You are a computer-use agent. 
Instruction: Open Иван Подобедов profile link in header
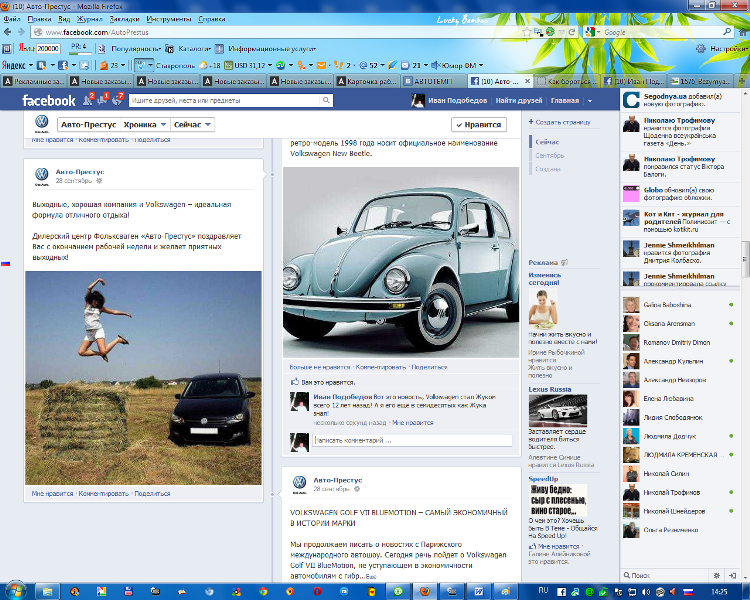click(457, 100)
